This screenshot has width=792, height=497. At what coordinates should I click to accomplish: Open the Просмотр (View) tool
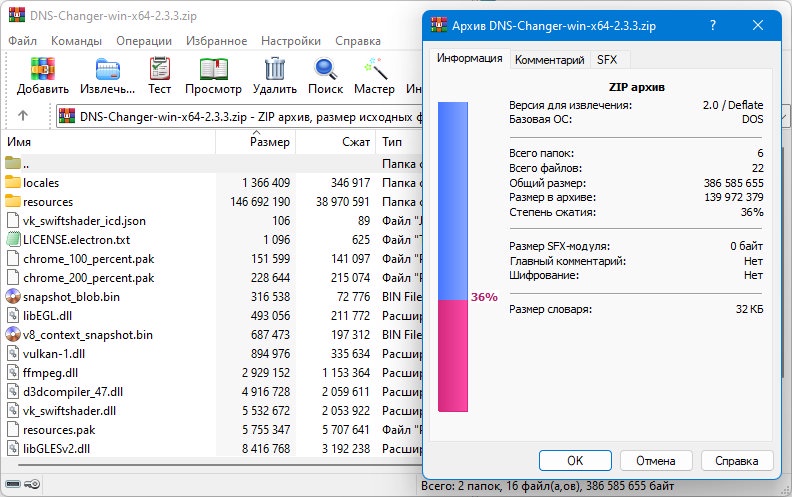click(213, 69)
